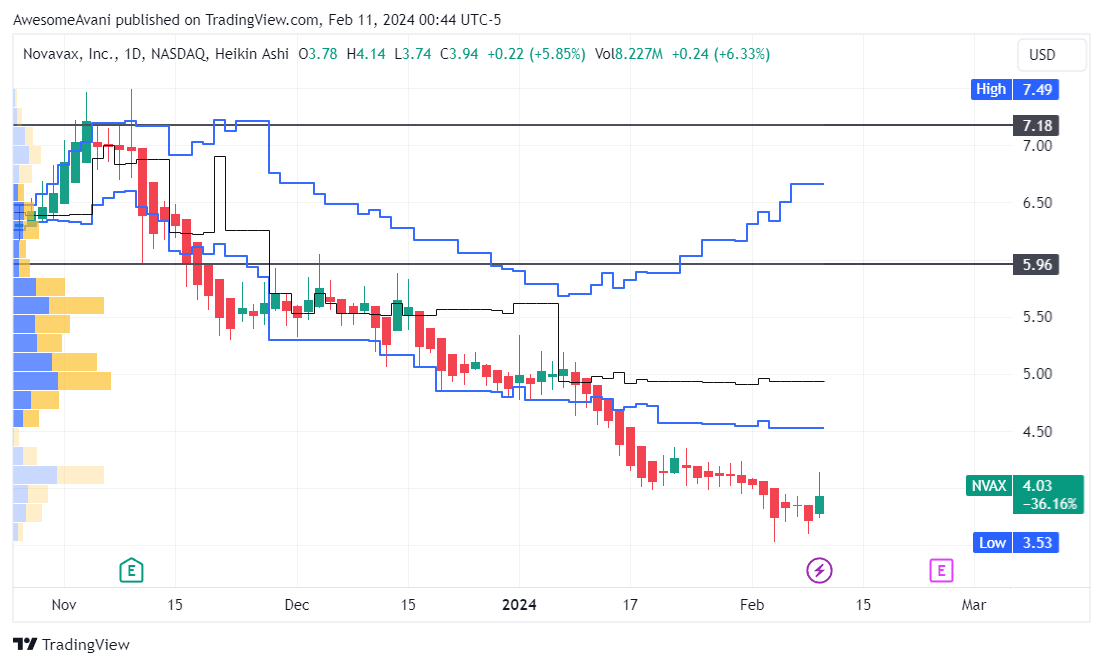Click the High 7.49 price label
Screen dimensions: 1103x666
[x=1015, y=89]
